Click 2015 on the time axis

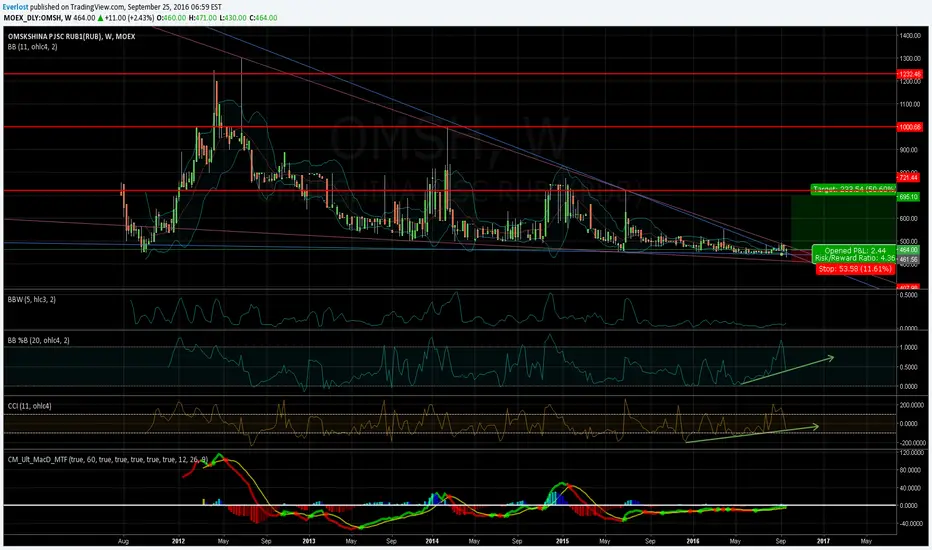(562, 541)
